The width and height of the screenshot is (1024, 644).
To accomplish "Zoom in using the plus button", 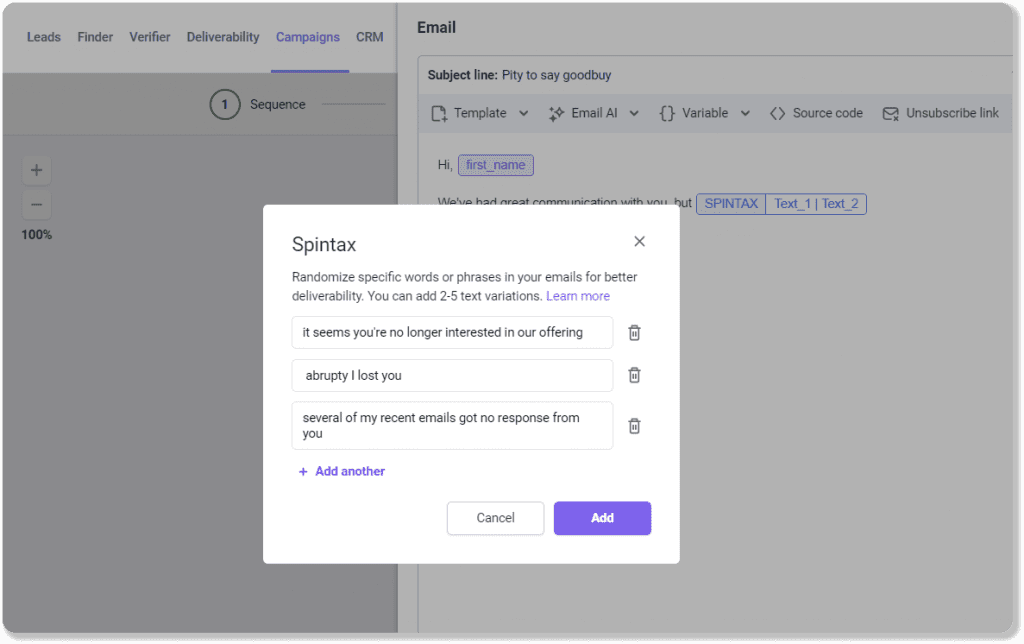I will pyautogui.click(x=36, y=169).
